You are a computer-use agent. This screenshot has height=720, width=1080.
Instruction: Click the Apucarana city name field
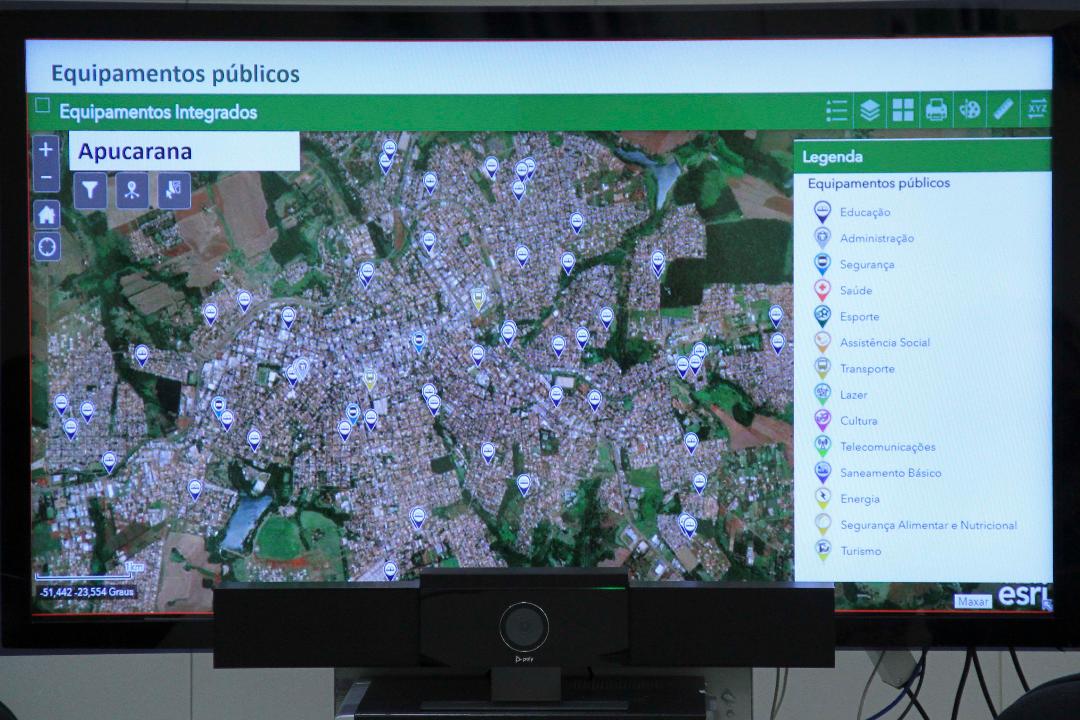pos(184,152)
